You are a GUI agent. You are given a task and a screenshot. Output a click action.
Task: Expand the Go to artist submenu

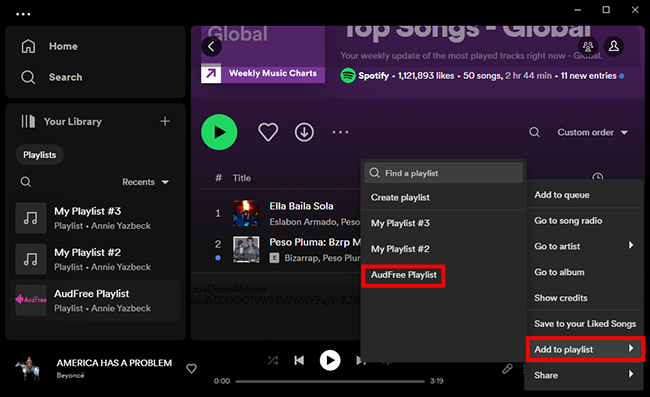[584, 246]
